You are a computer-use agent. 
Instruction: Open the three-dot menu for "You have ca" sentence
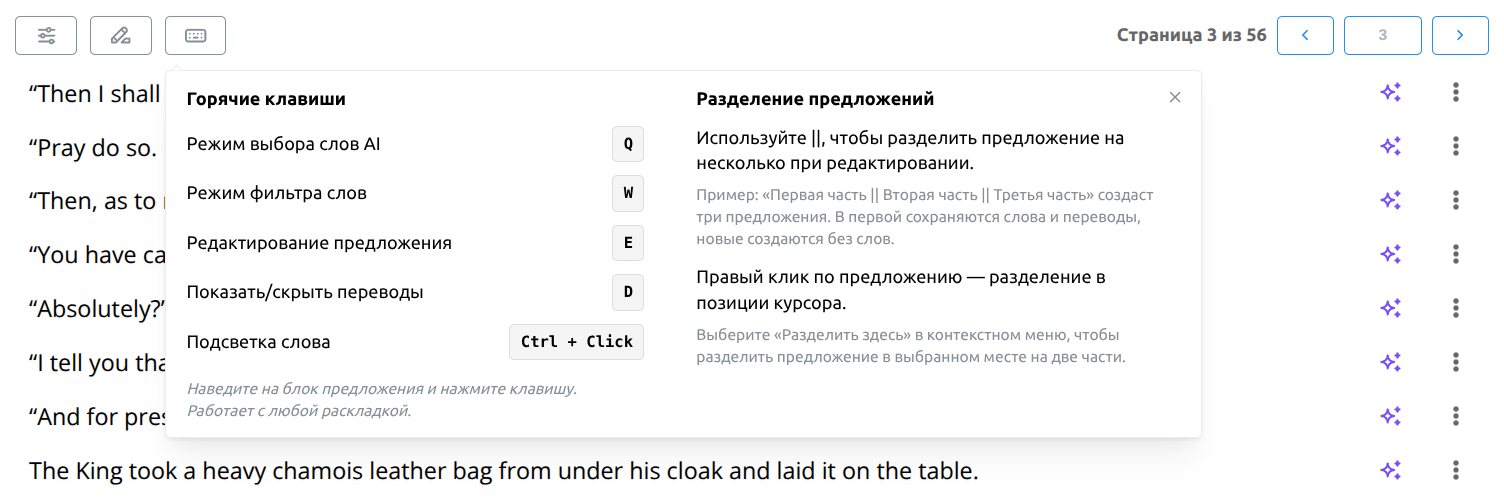tap(1456, 254)
